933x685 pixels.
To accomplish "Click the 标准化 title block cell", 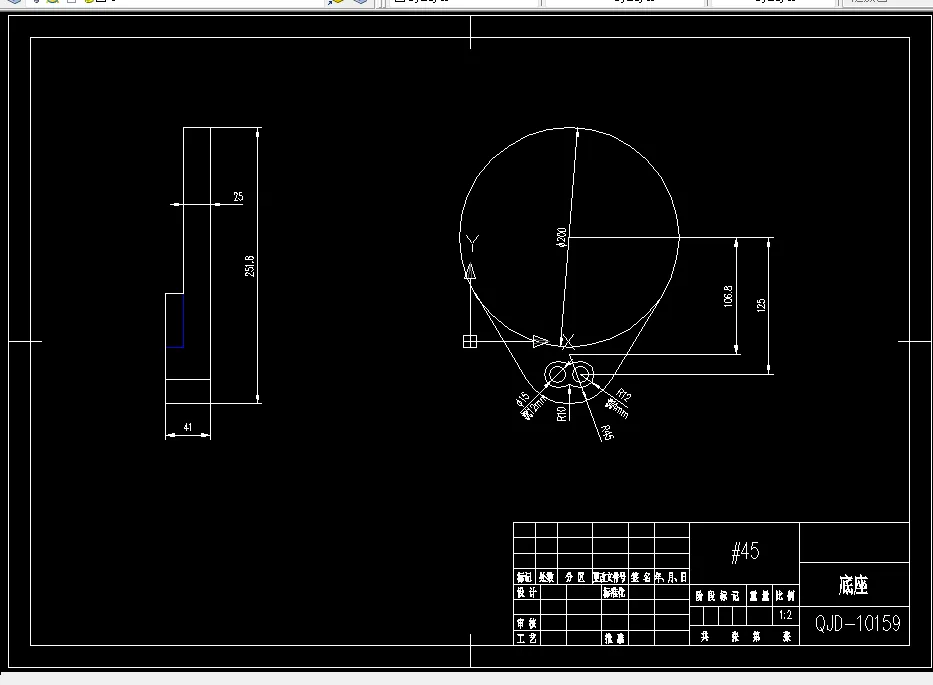I will (614, 592).
